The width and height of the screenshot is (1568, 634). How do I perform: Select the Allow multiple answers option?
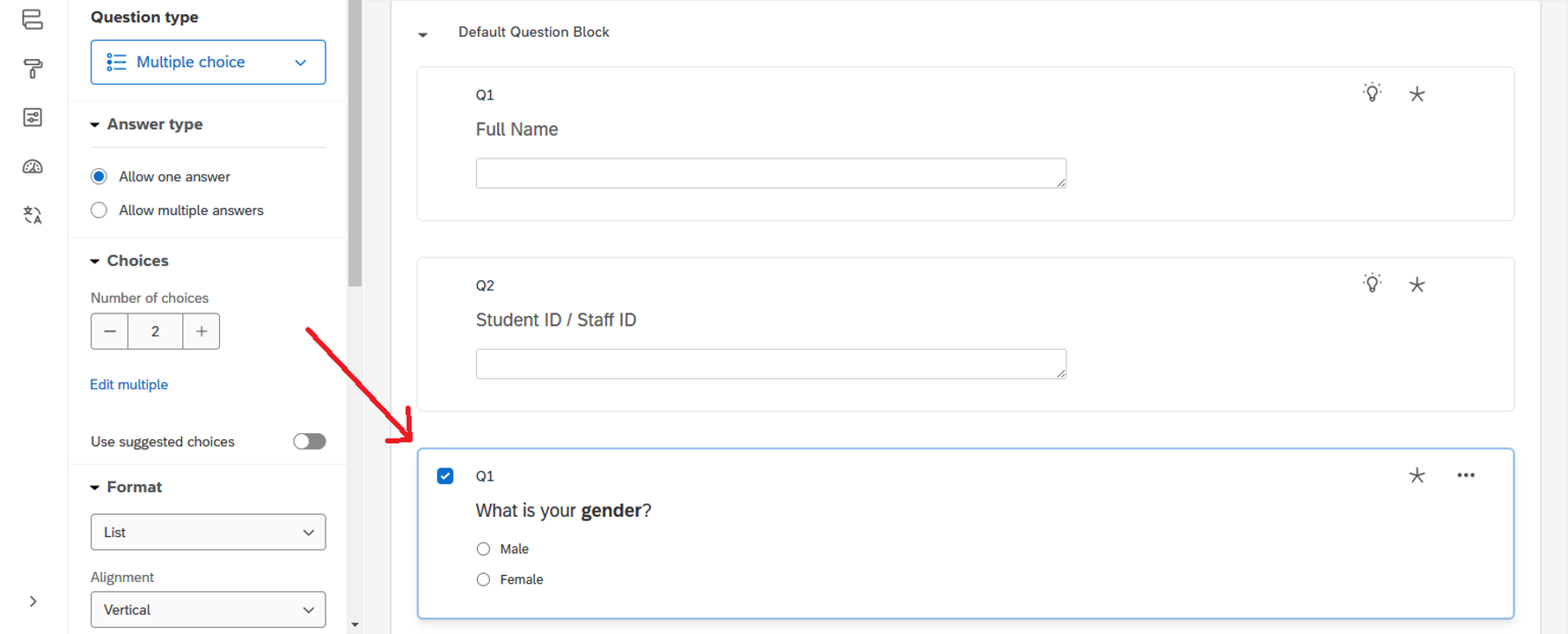[x=99, y=210]
